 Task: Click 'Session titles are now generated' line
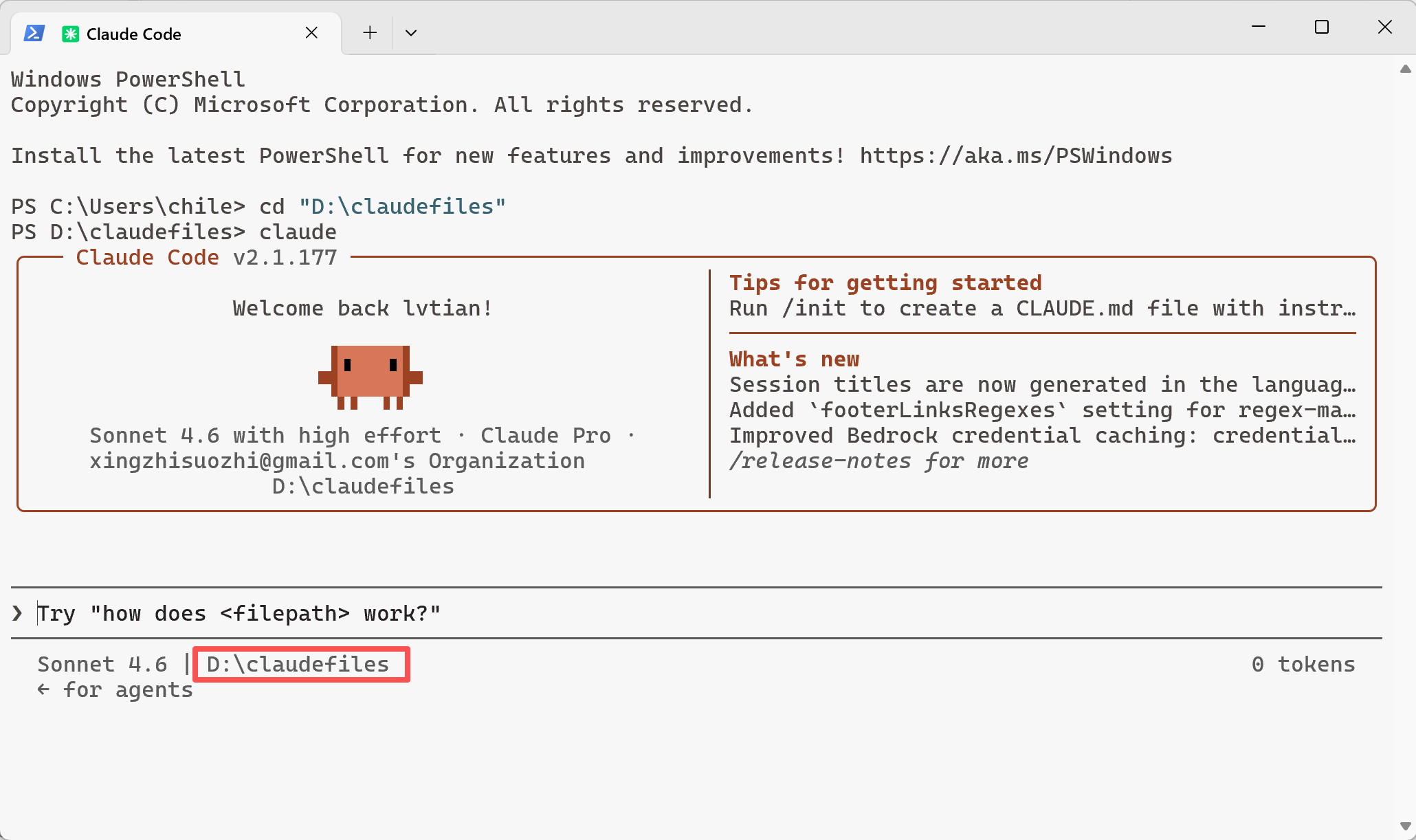coord(1042,384)
